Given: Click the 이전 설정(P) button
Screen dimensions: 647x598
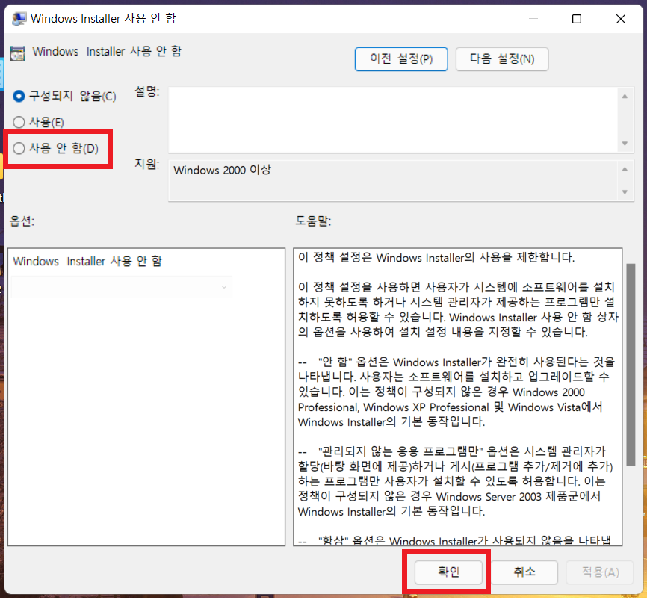Looking at the screenshot, I should (x=401, y=59).
